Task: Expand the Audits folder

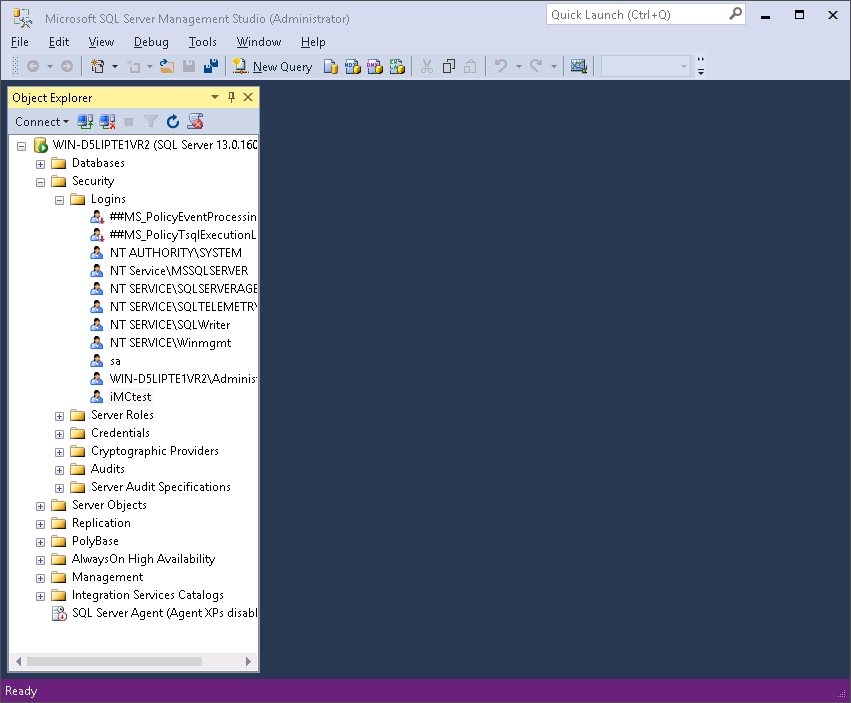Action: pos(60,470)
